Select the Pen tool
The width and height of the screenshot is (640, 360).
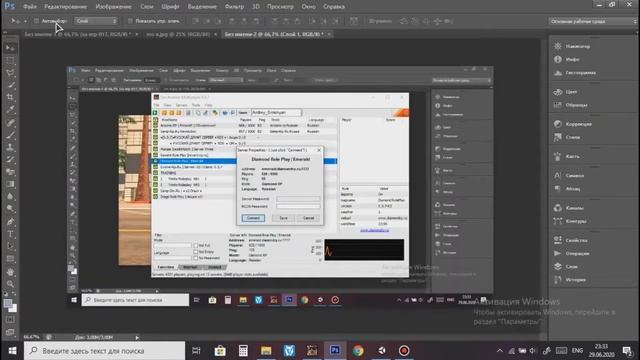pos(10,222)
